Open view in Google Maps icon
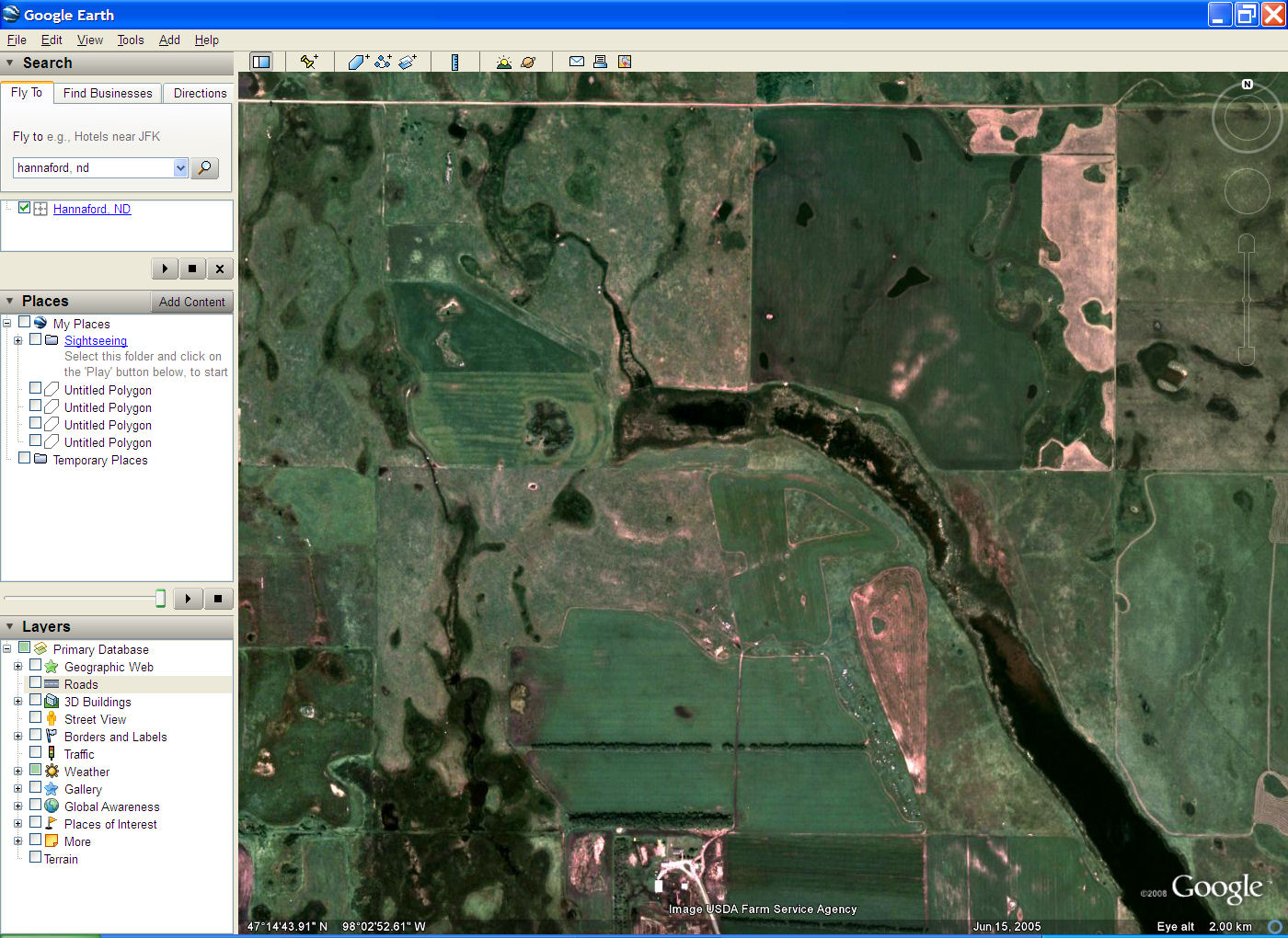 pos(625,62)
